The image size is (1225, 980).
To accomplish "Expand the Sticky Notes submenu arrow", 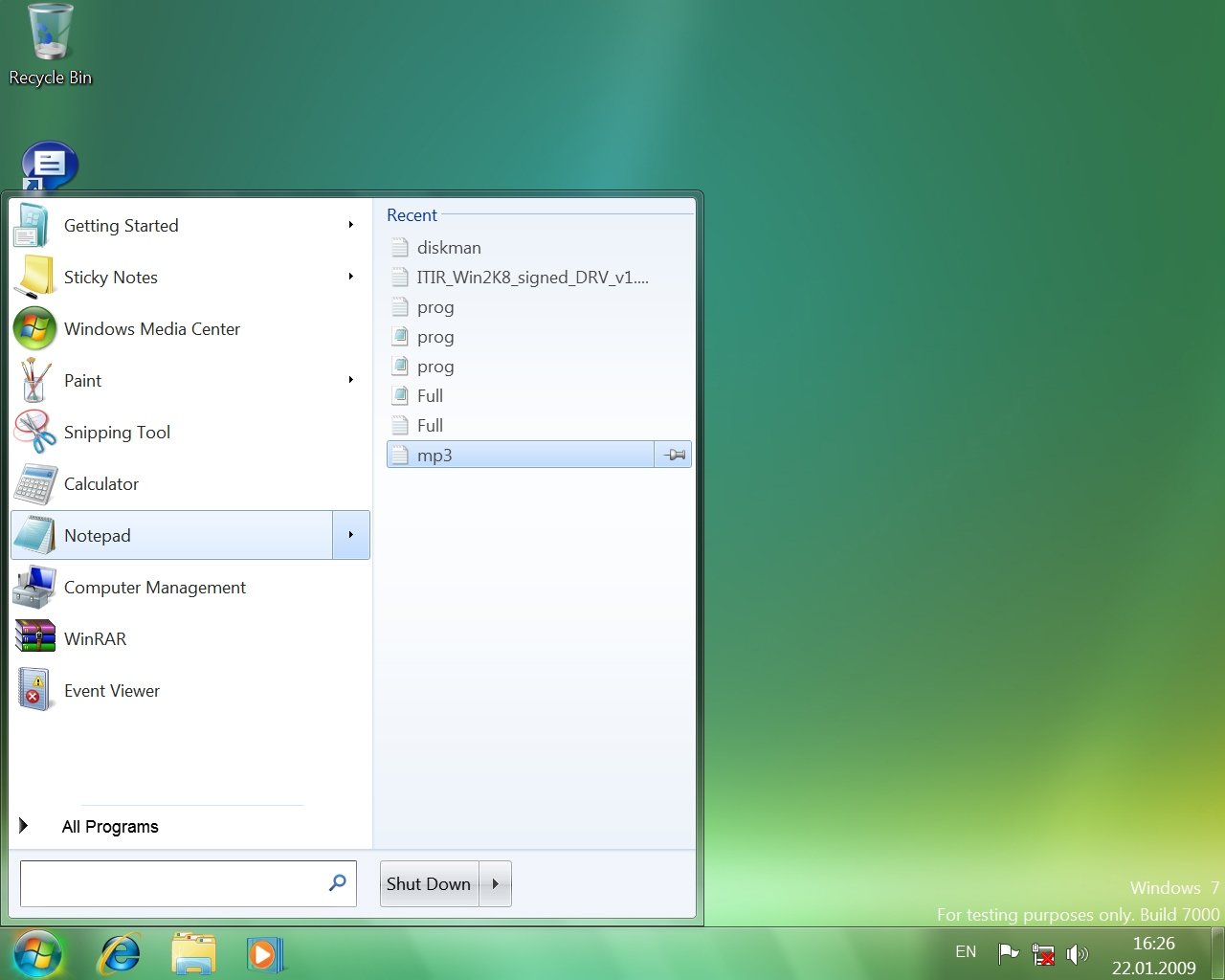I will tap(351, 277).
